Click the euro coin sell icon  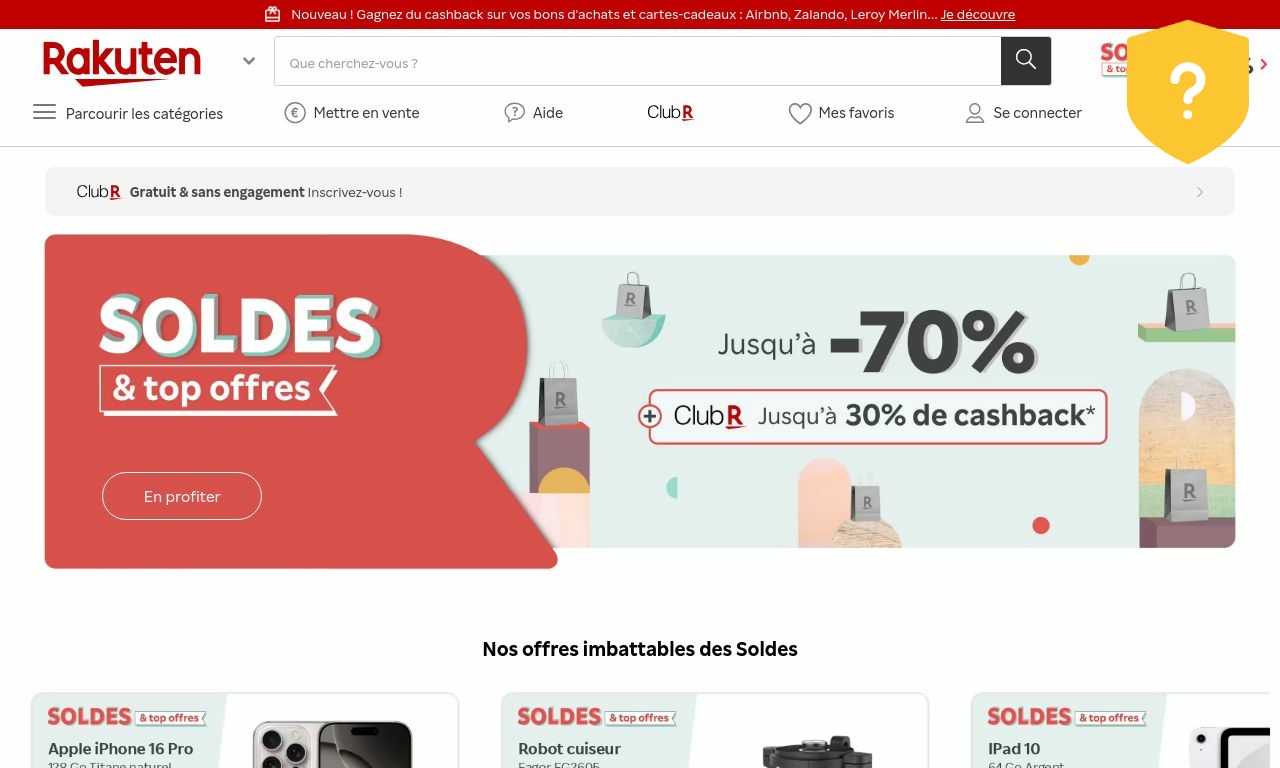tap(295, 113)
